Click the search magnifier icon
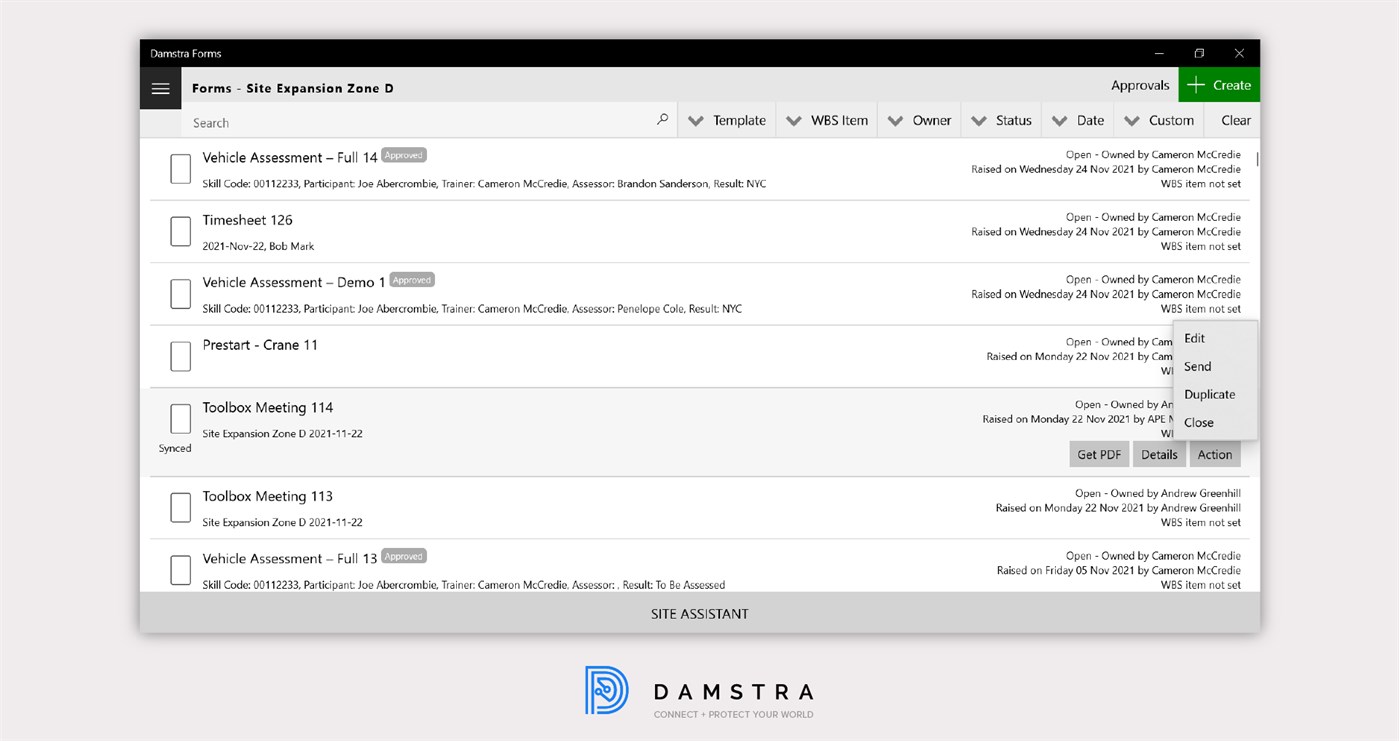 point(661,119)
